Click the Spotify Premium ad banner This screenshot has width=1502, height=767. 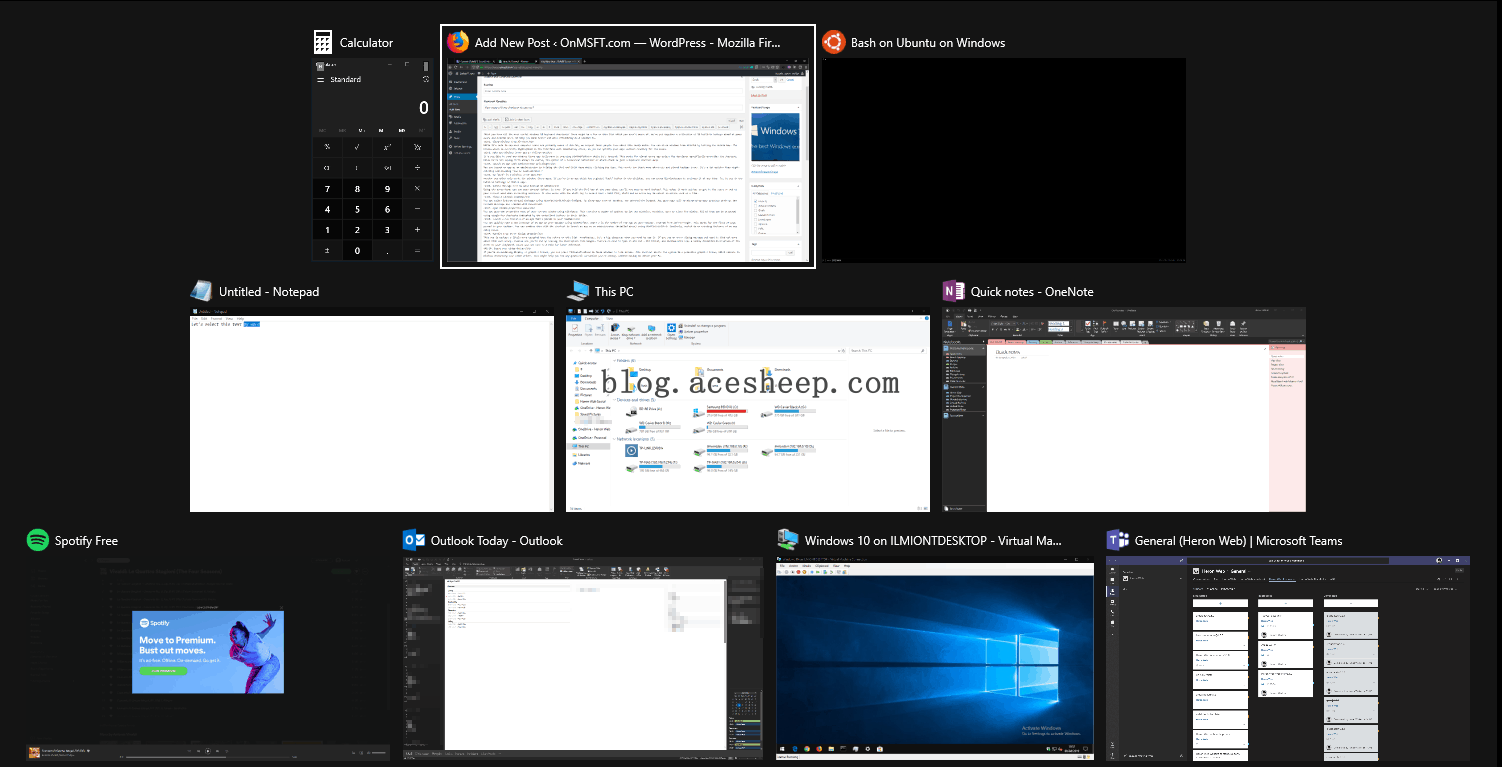click(x=208, y=652)
